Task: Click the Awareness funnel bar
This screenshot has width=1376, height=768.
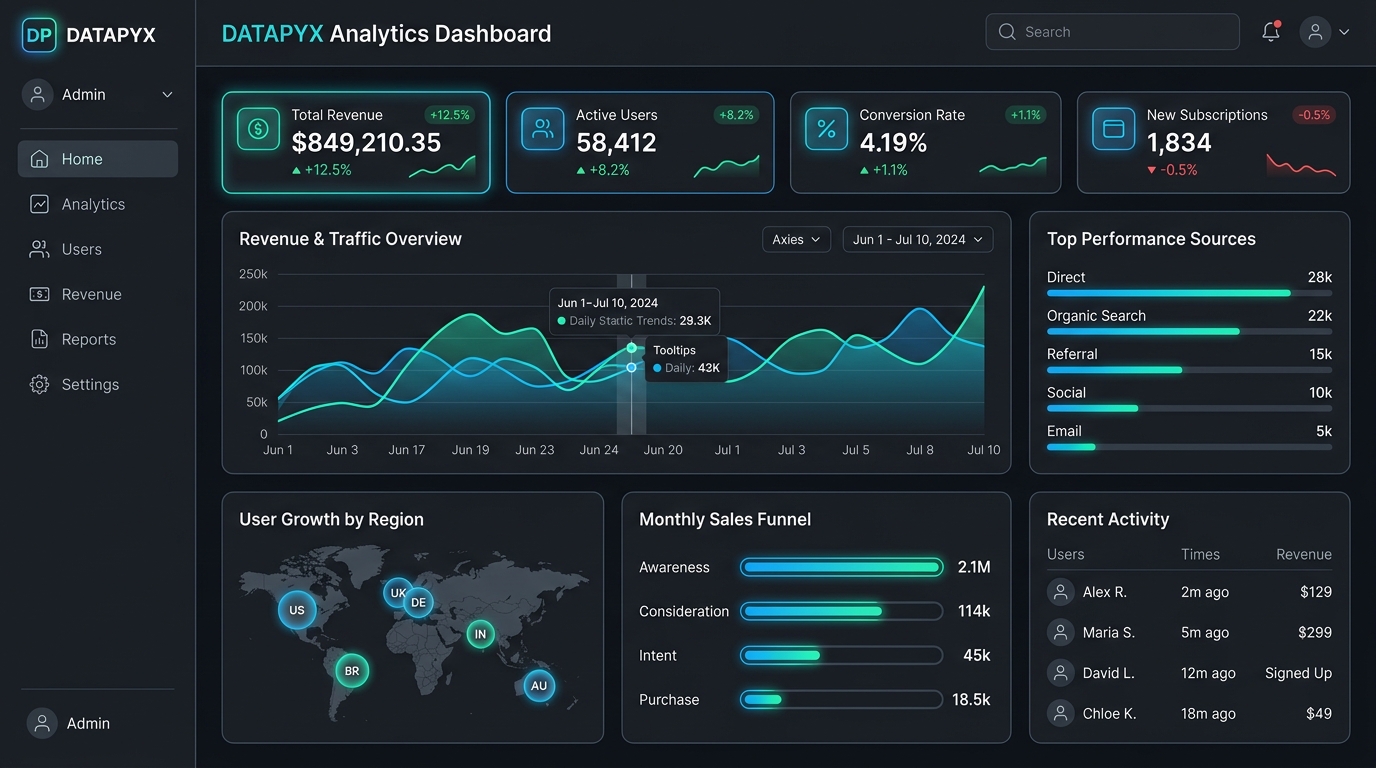Action: [841, 567]
